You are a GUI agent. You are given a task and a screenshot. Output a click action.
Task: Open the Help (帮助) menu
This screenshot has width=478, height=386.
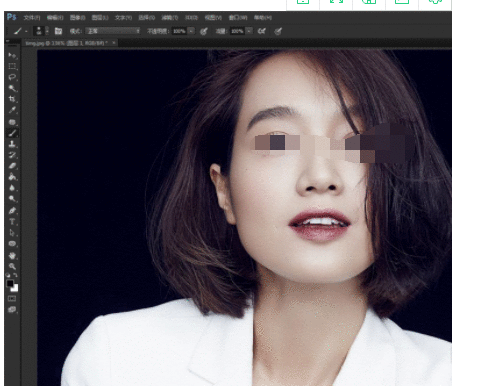click(263, 18)
